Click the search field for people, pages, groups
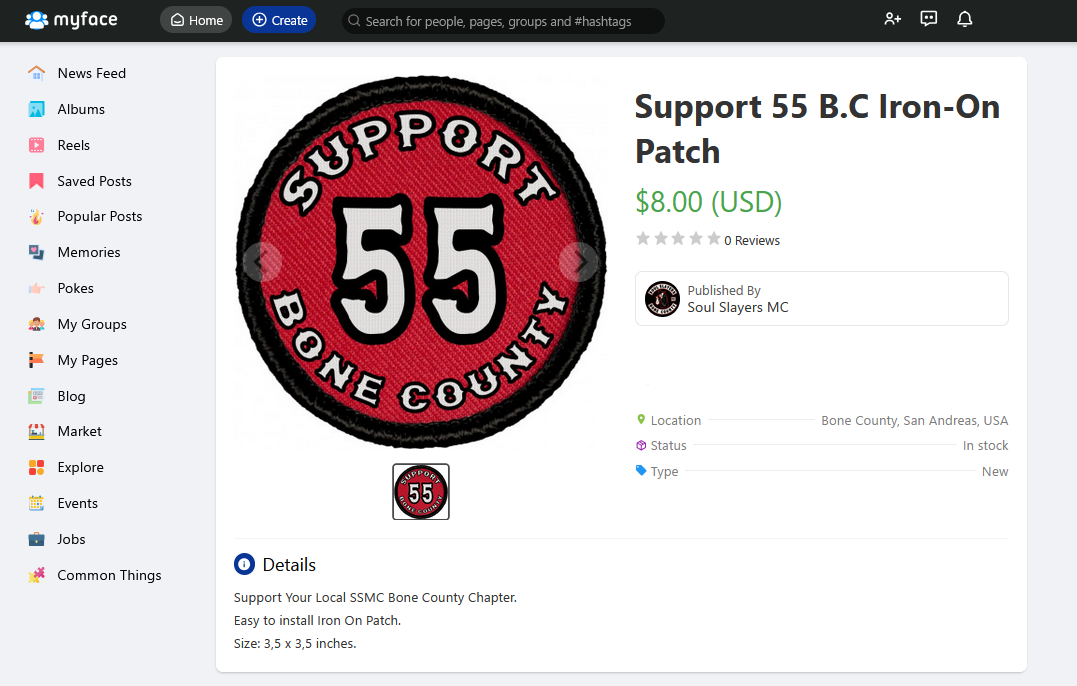This screenshot has width=1077, height=686. point(503,21)
